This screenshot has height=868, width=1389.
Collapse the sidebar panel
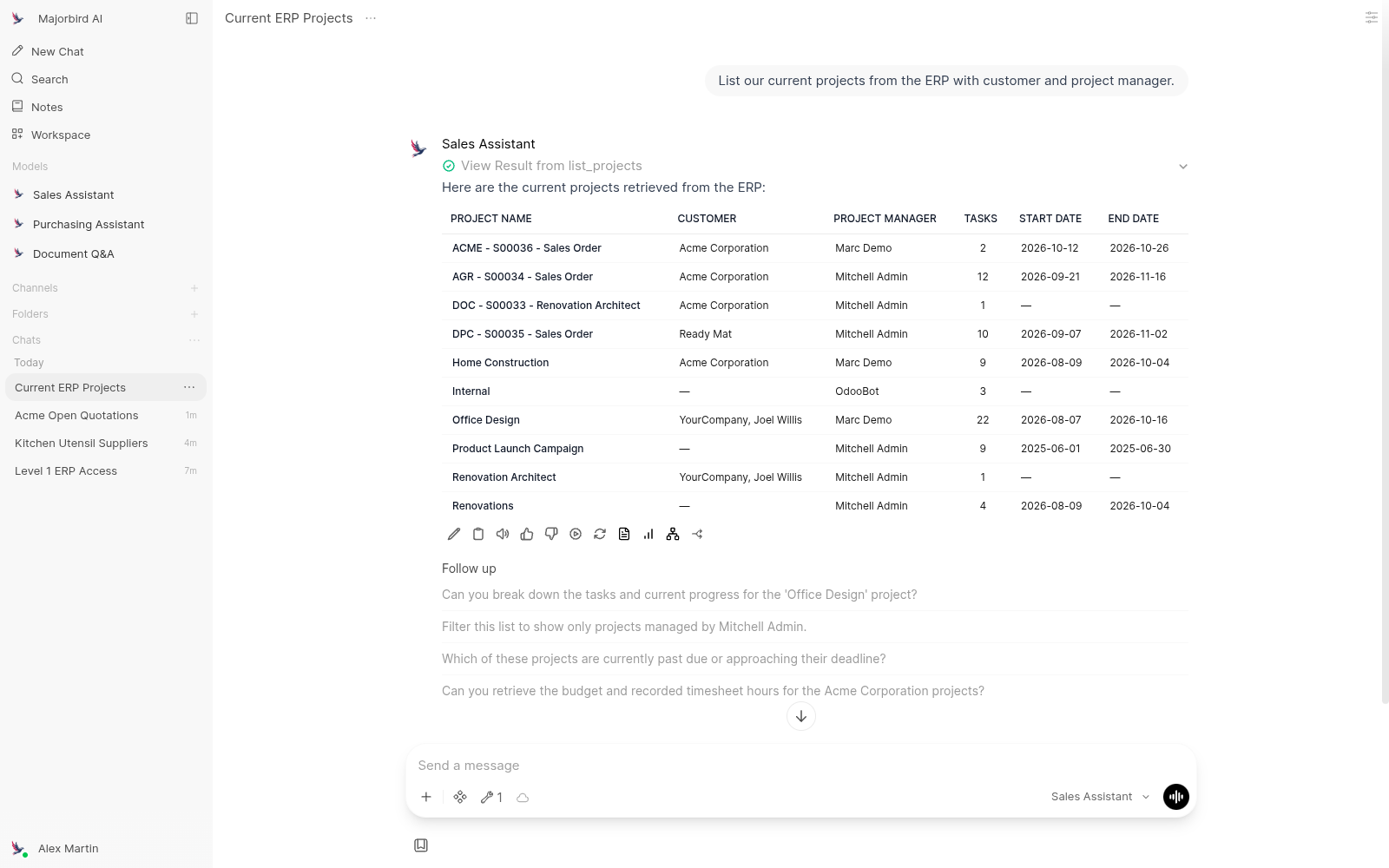[x=192, y=18]
